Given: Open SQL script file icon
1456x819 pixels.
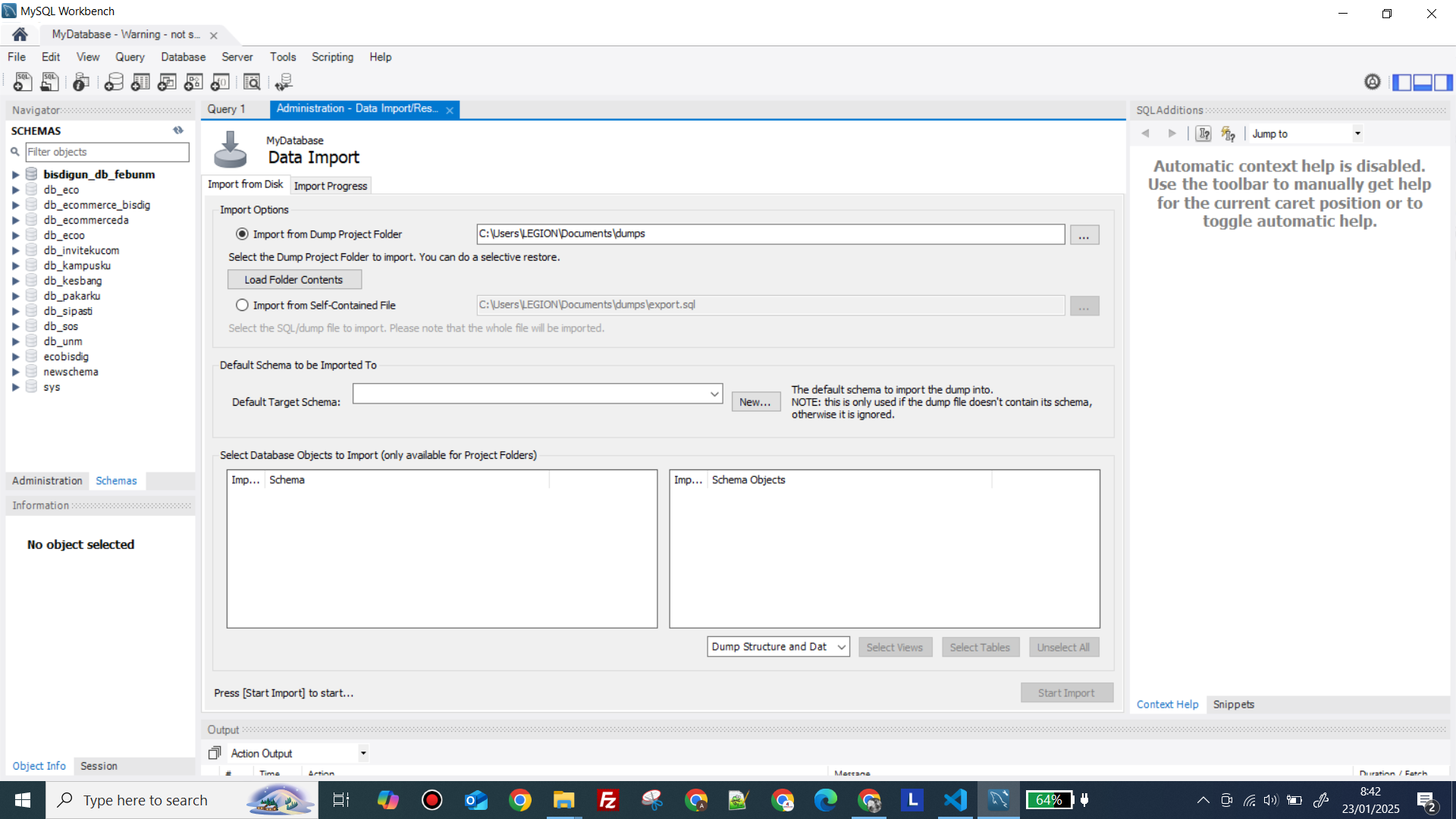Looking at the screenshot, I should click(x=50, y=82).
